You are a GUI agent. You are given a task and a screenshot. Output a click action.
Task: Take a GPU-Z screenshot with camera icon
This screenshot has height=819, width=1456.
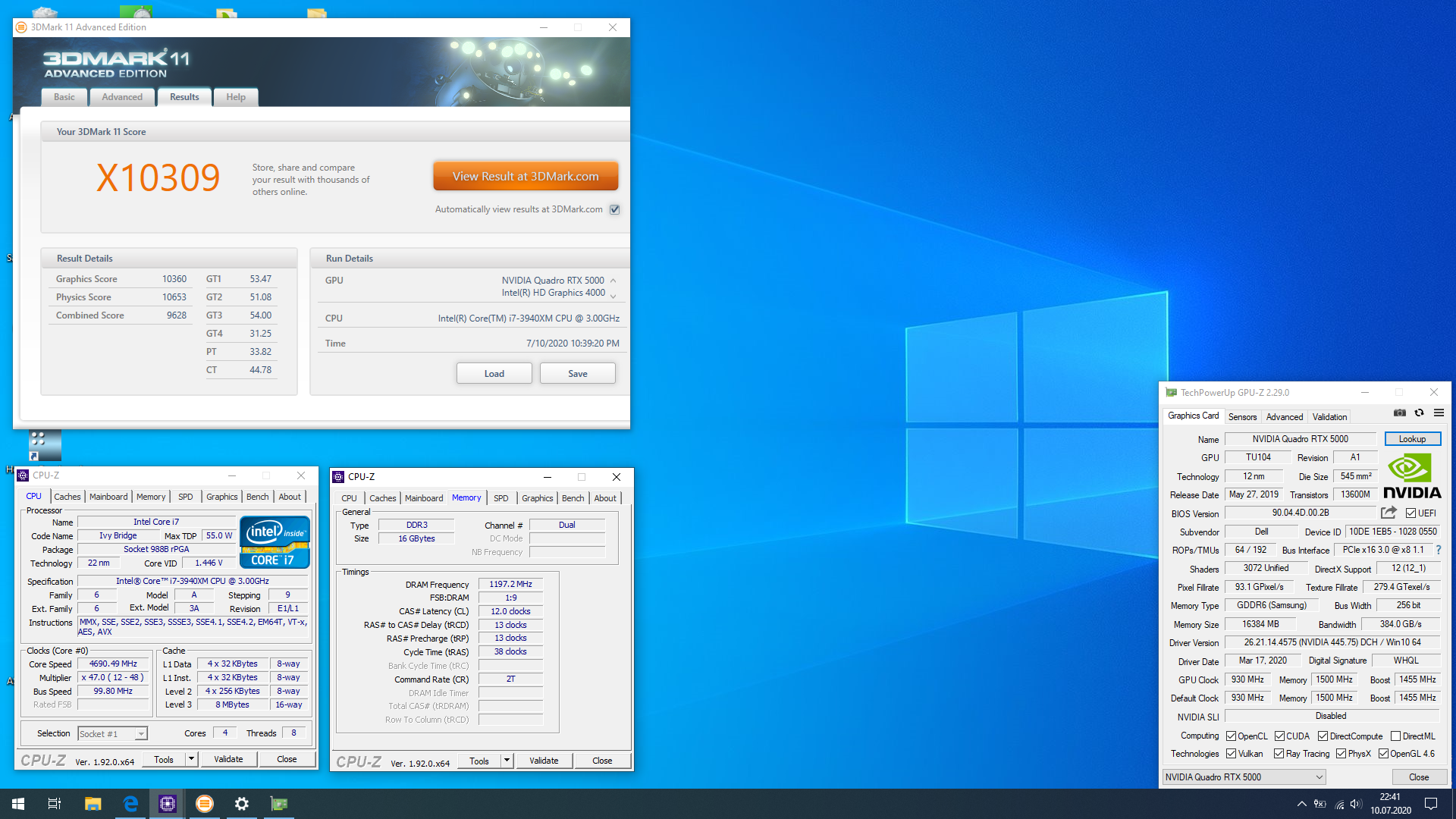(x=1400, y=413)
